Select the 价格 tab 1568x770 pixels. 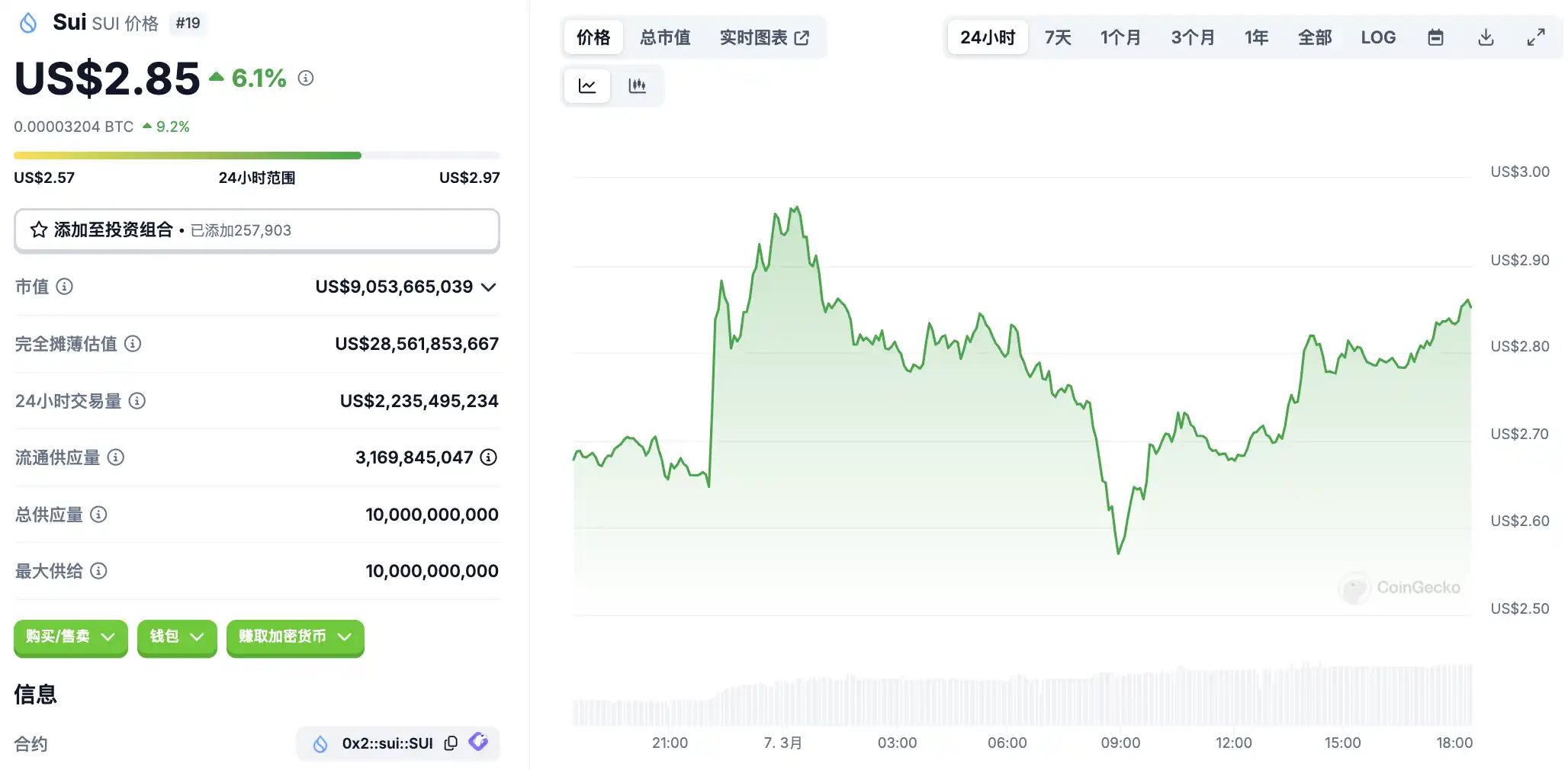coord(593,37)
